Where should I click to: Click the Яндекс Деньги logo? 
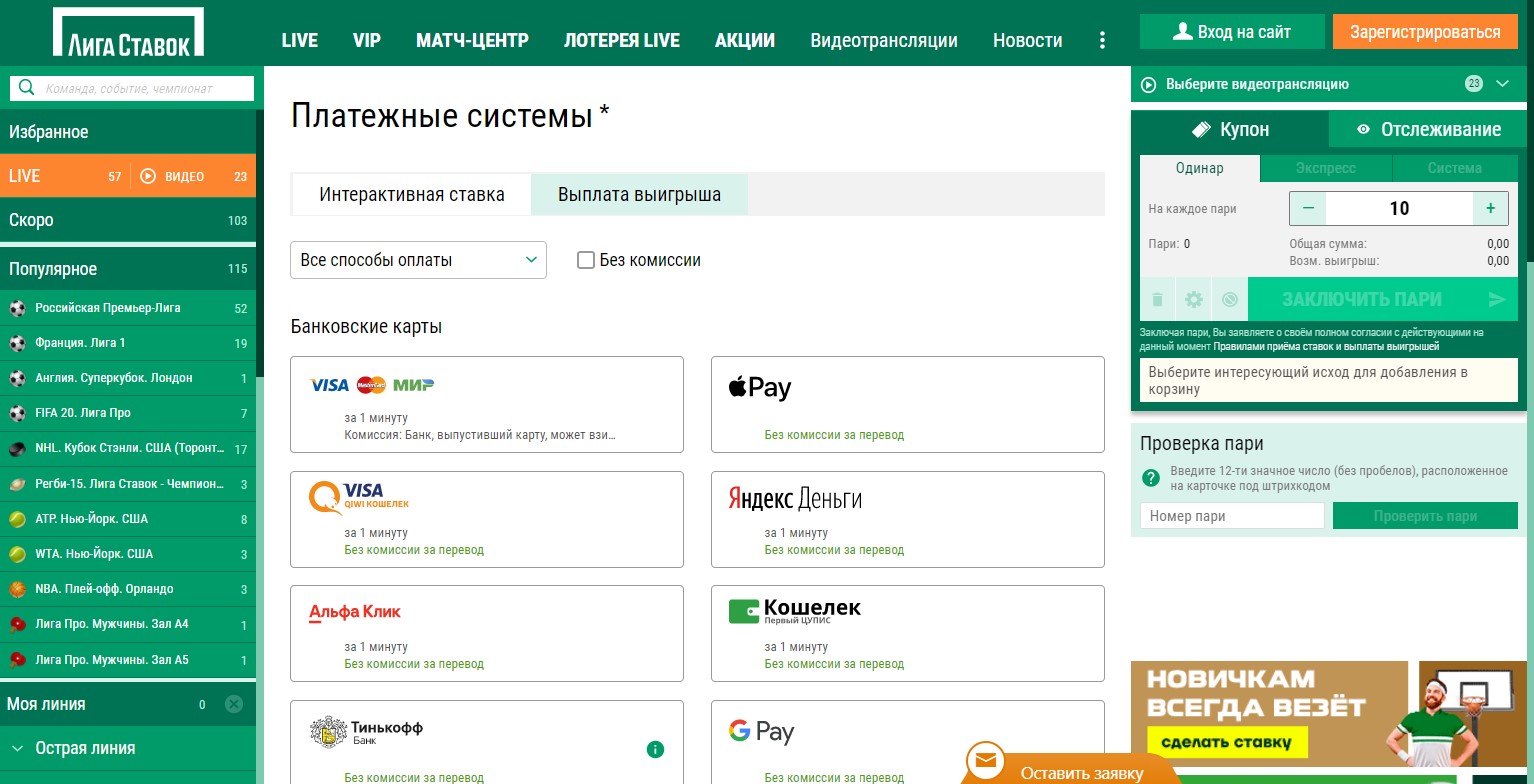pos(795,498)
